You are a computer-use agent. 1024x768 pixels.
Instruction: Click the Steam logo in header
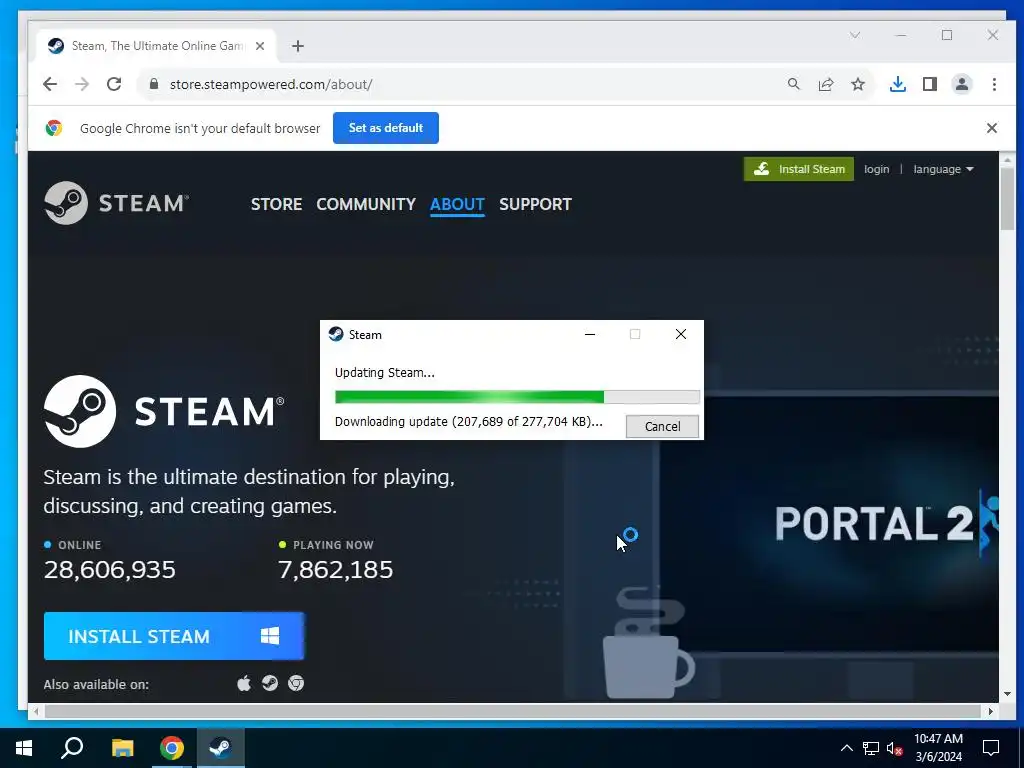116,203
